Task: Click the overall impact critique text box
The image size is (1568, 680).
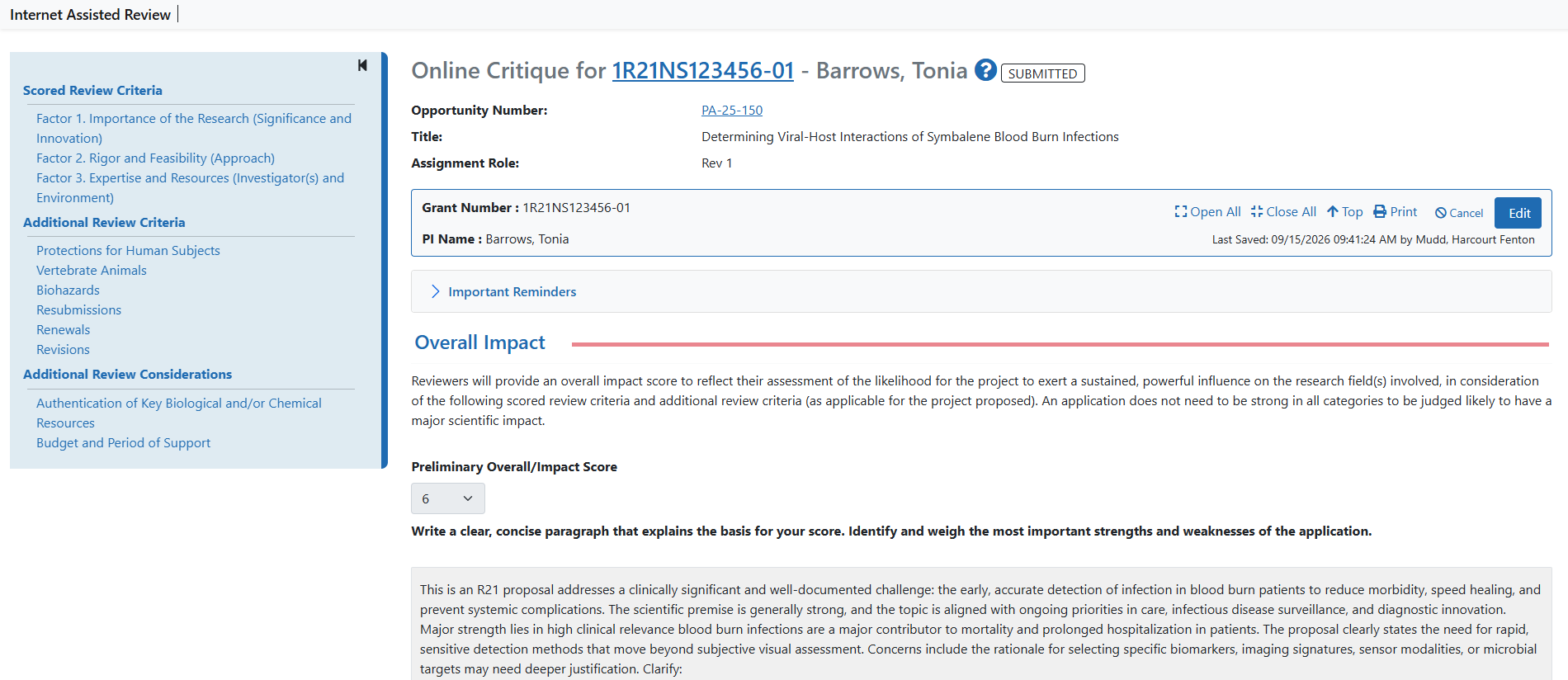Action: [x=981, y=624]
